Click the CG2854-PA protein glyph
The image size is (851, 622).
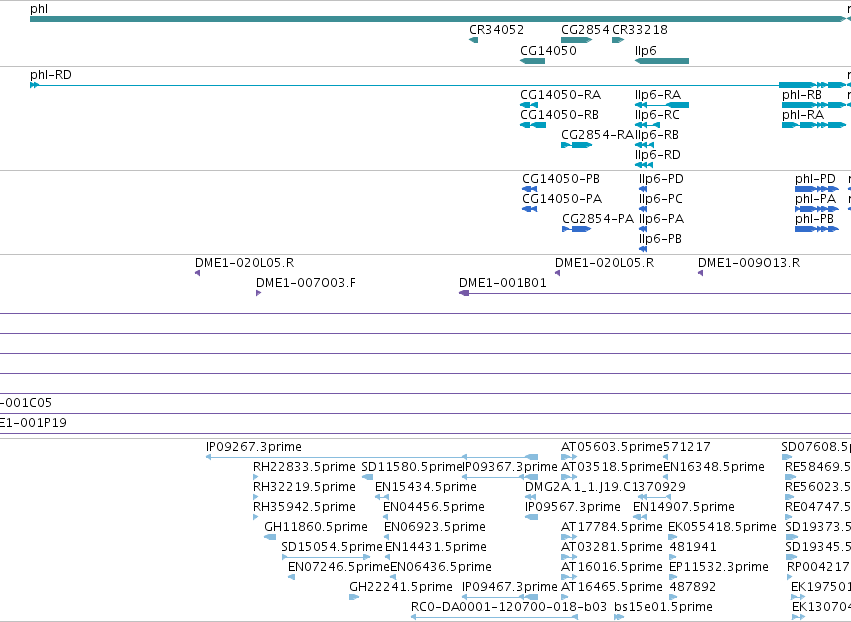click(576, 229)
